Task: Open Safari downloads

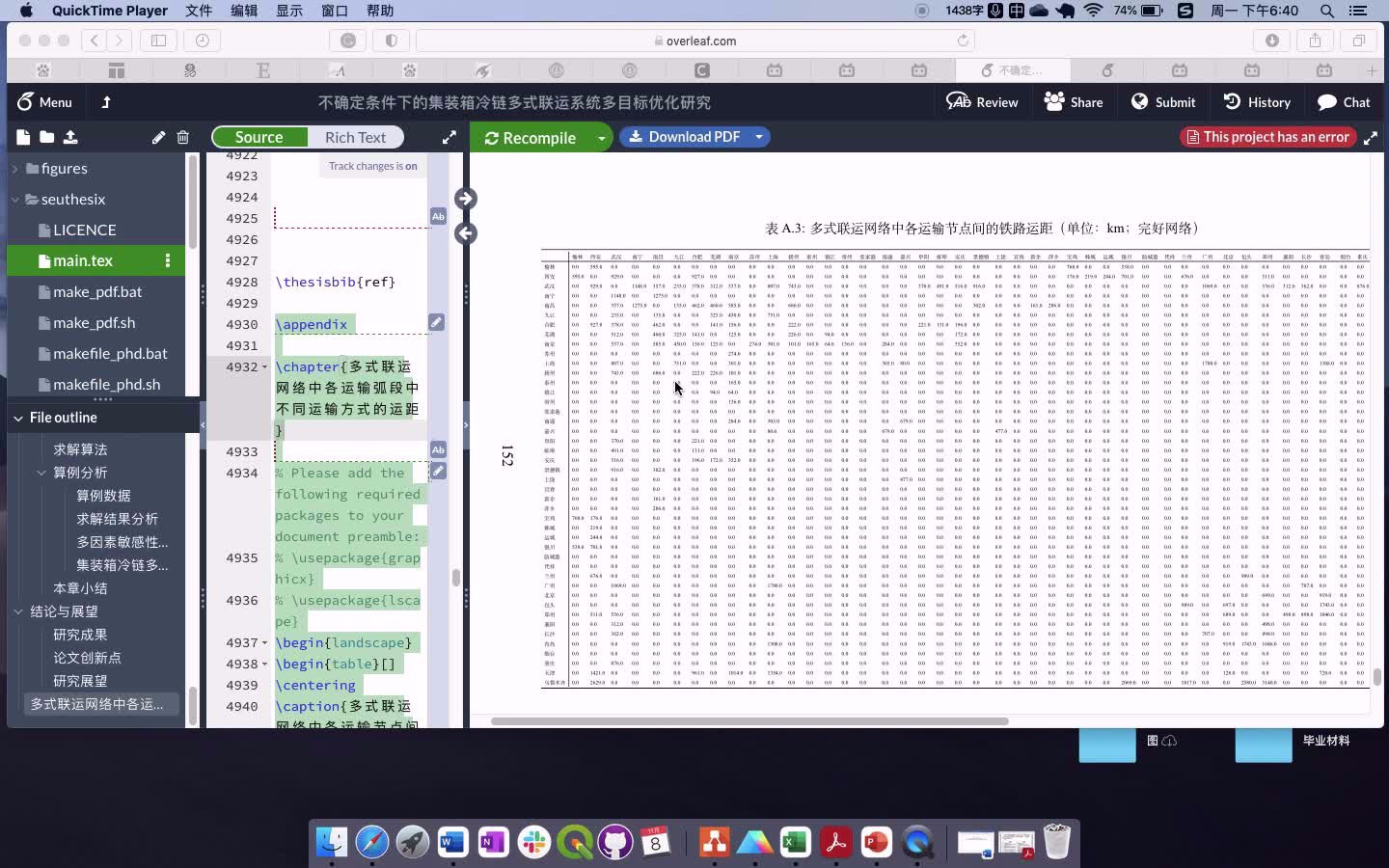Action: [x=1272, y=41]
